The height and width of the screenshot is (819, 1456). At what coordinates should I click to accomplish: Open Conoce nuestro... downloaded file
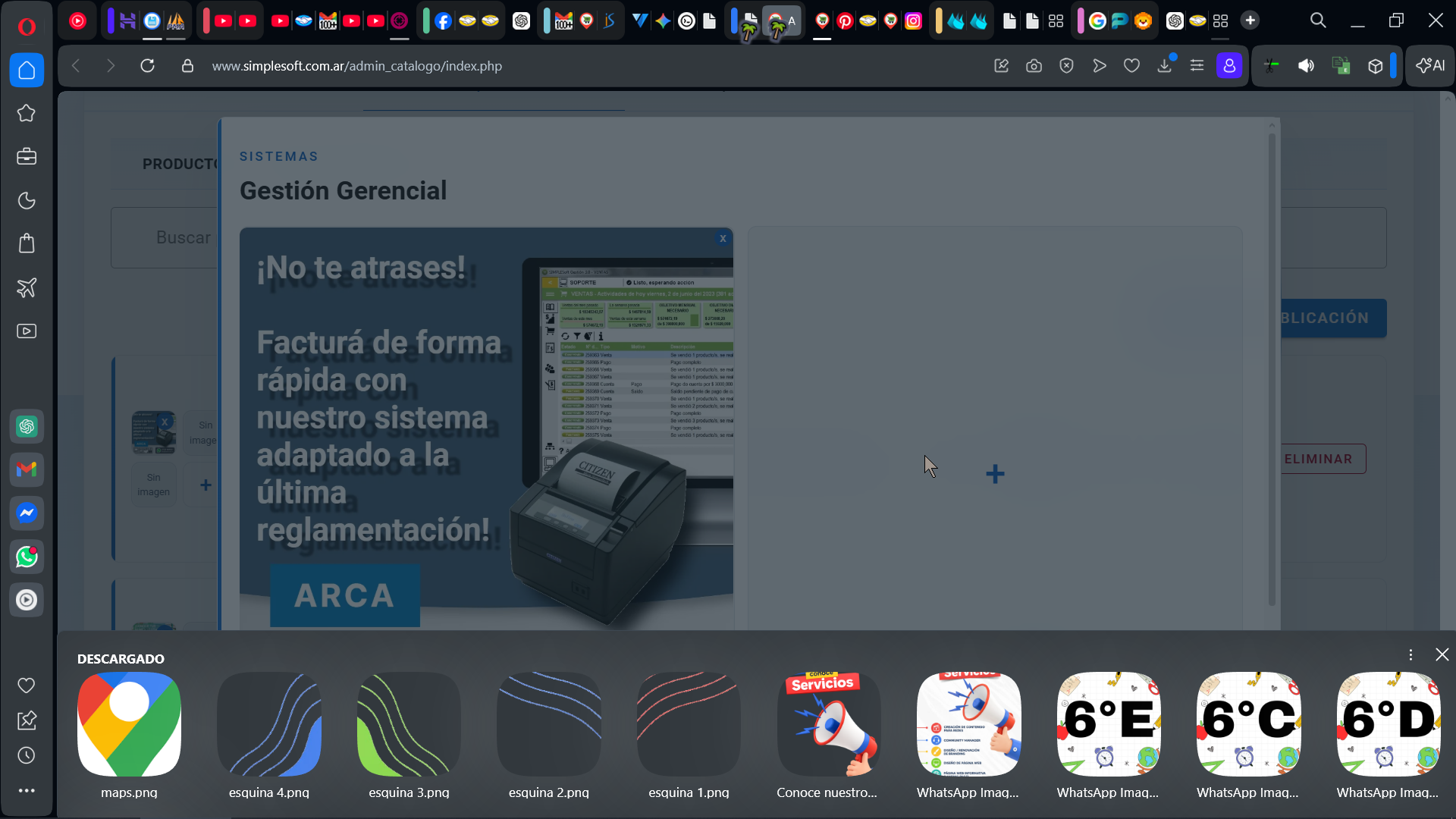(x=828, y=736)
